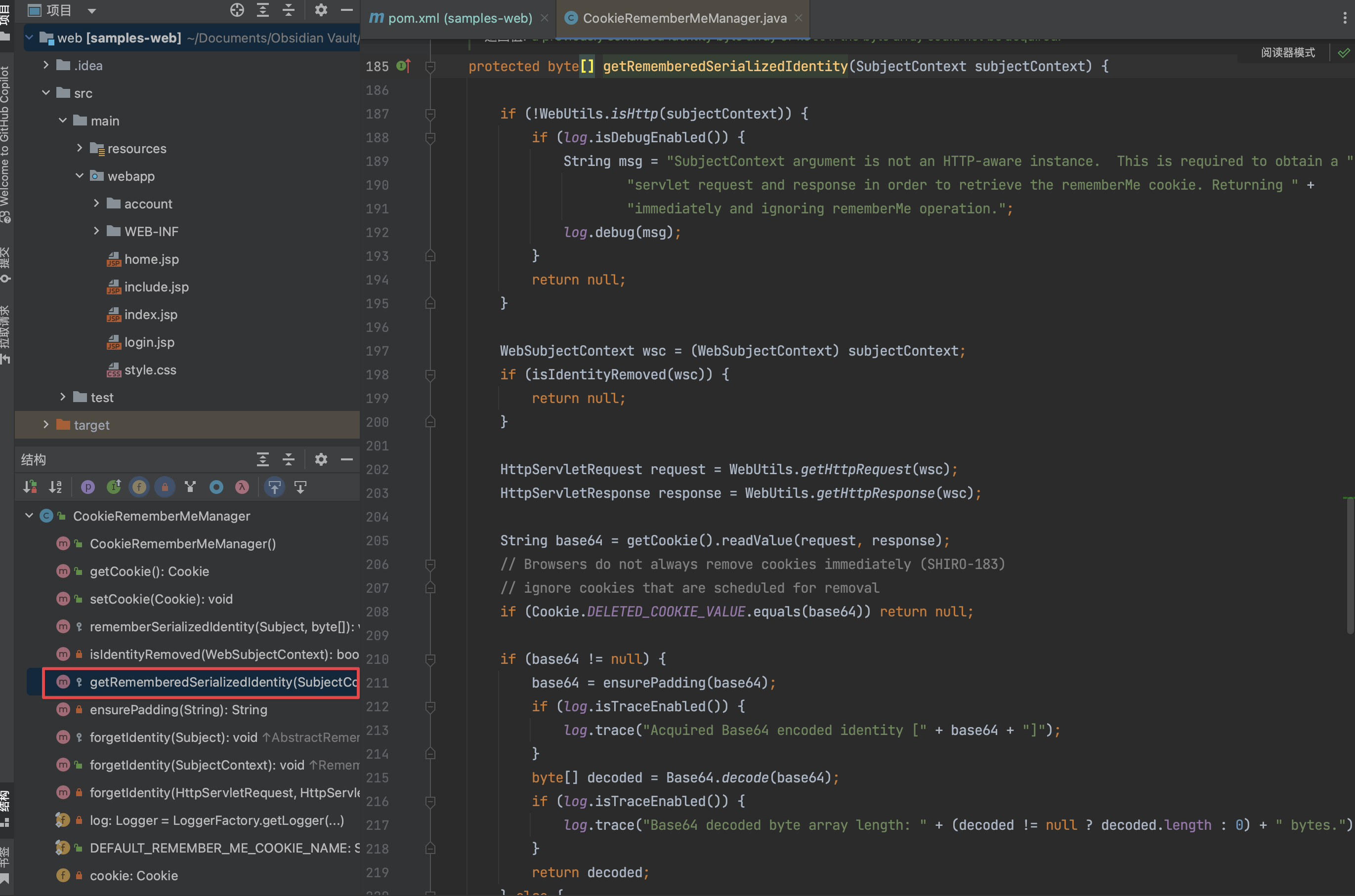Collapse all nodes in the 结构 panel
The image size is (1355, 896).
click(289, 459)
